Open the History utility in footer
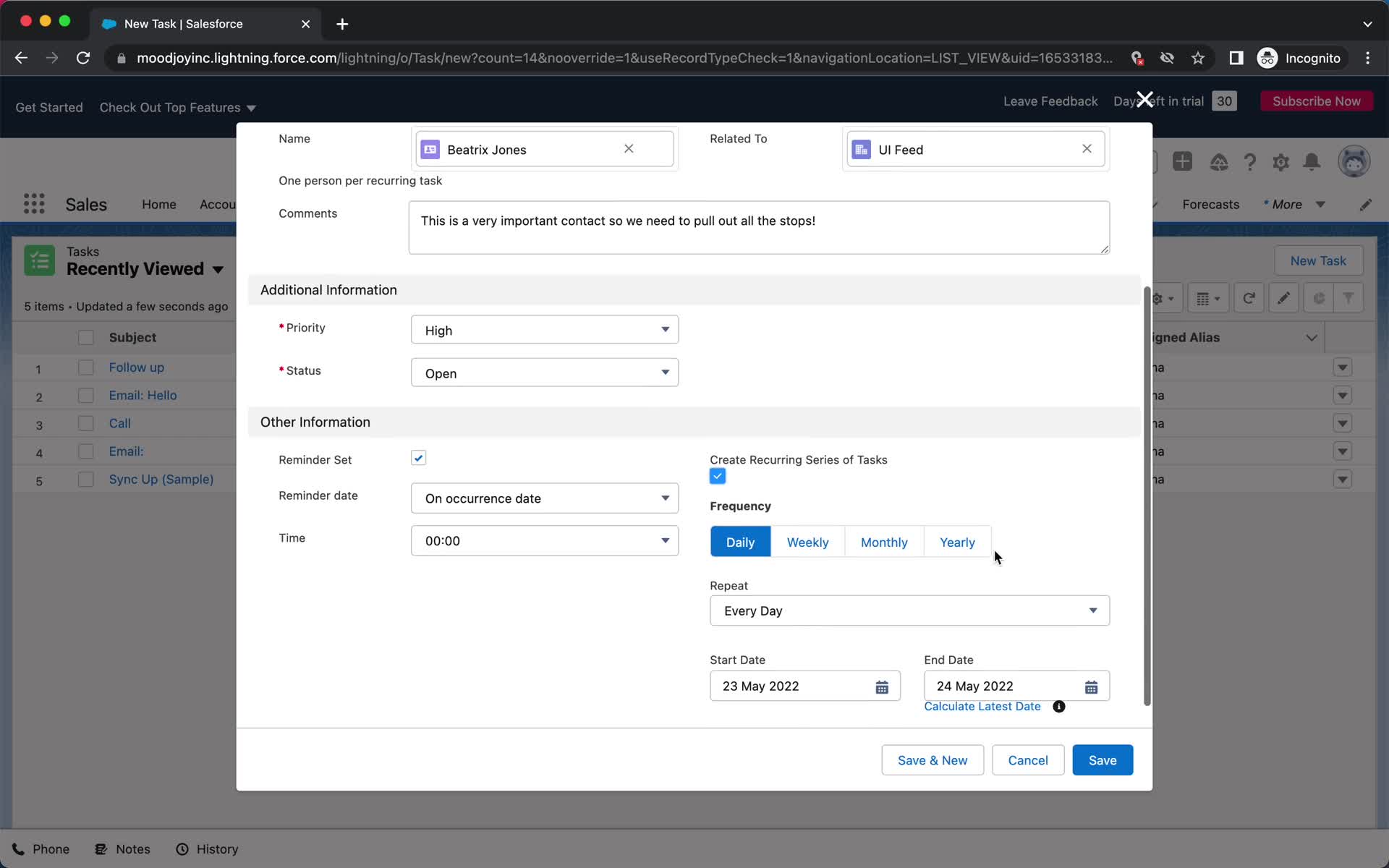Screen dimensions: 1389x868 207,849
